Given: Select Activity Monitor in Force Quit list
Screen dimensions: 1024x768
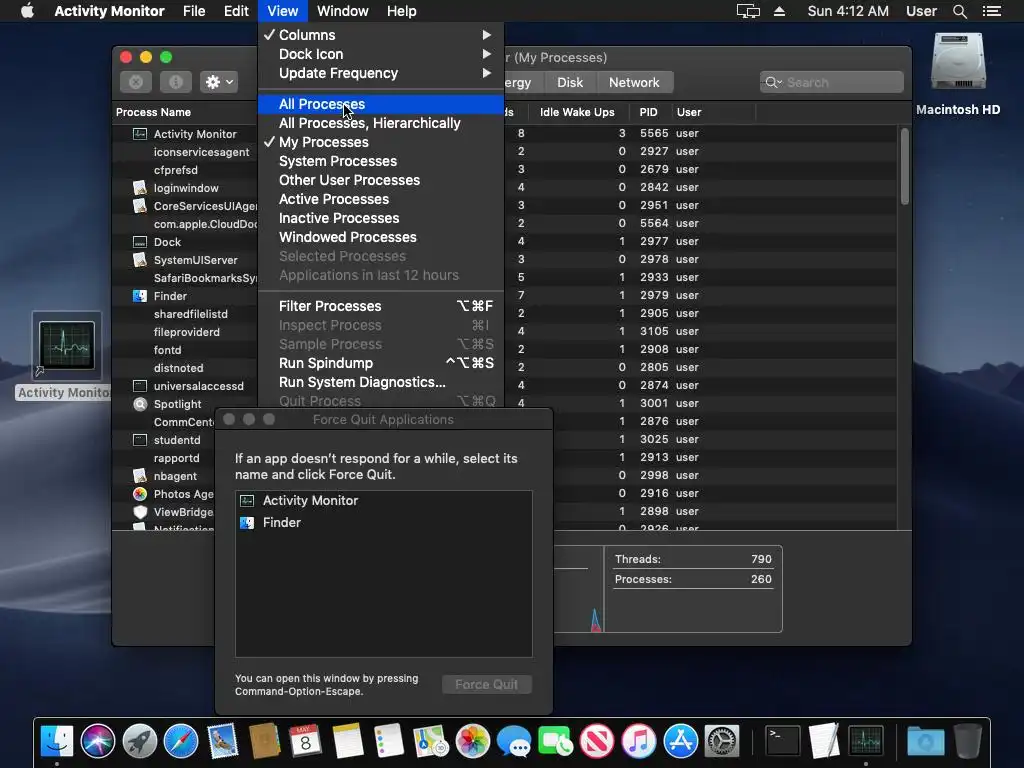Looking at the screenshot, I should (383, 500).
